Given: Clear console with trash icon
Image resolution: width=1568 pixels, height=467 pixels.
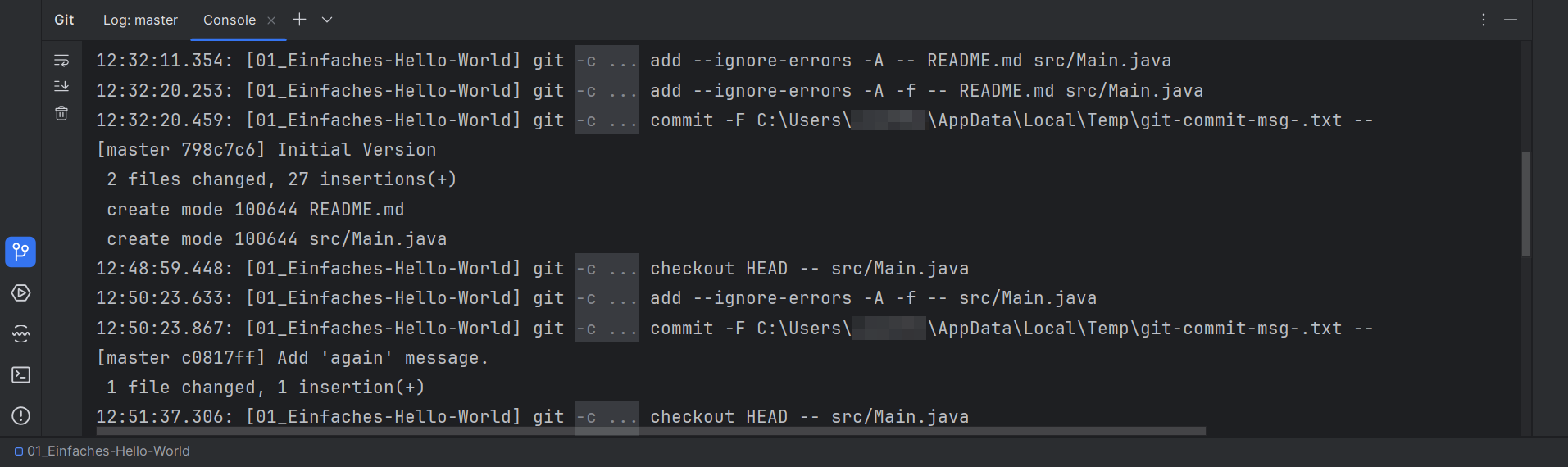Looking at the screenshot, I should coord(61,113).
